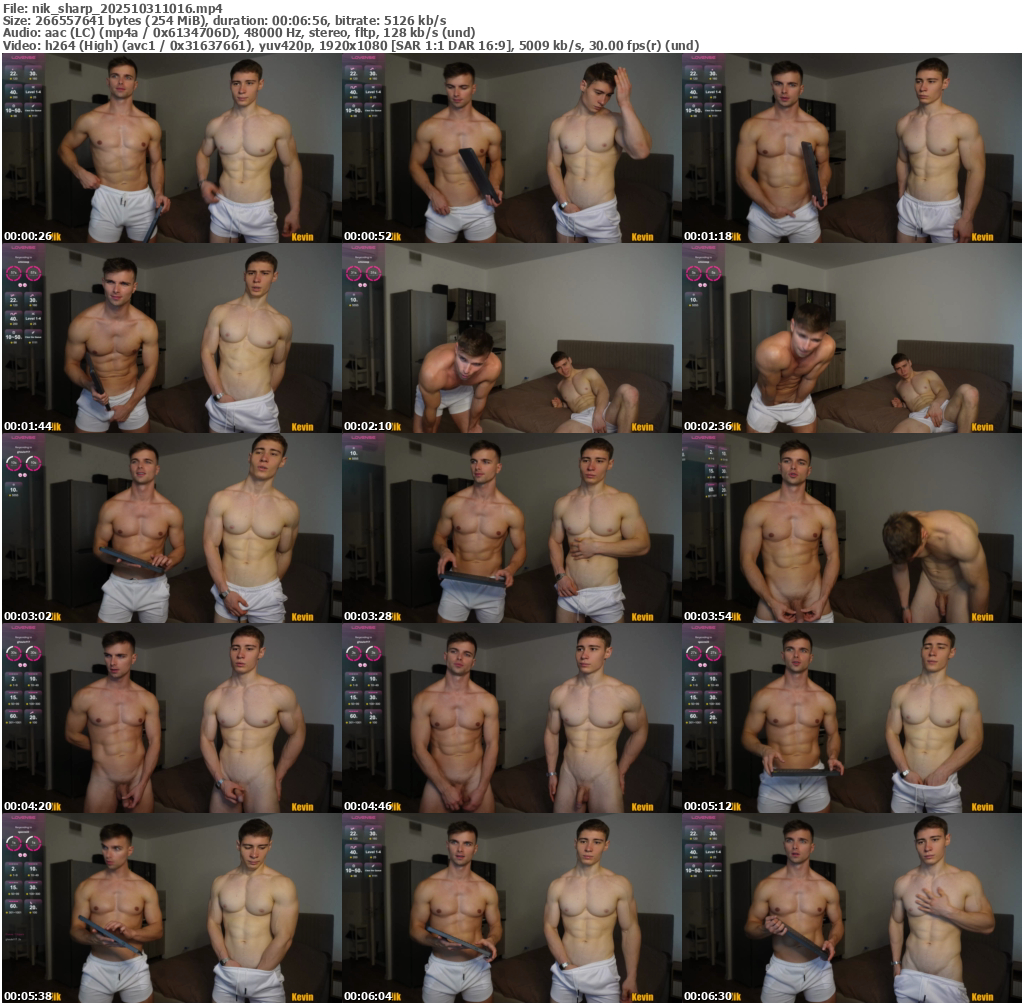This screenshot has width=1024, height=1003.
Task: Click the 00:05:12 thumbnail
Action: (851, 718)
